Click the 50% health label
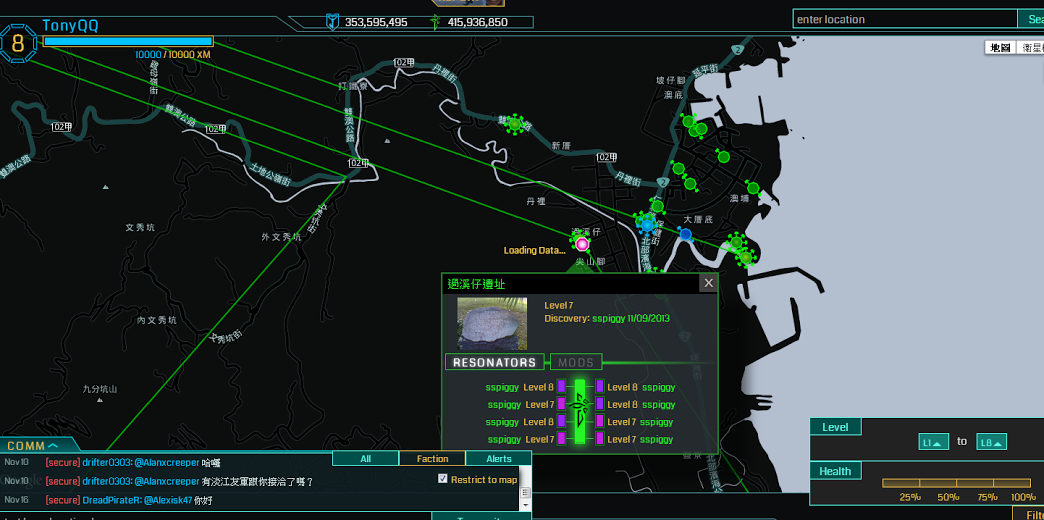Image resolution: width=1044 pixels, height=520 pixels. pos(949,497)
